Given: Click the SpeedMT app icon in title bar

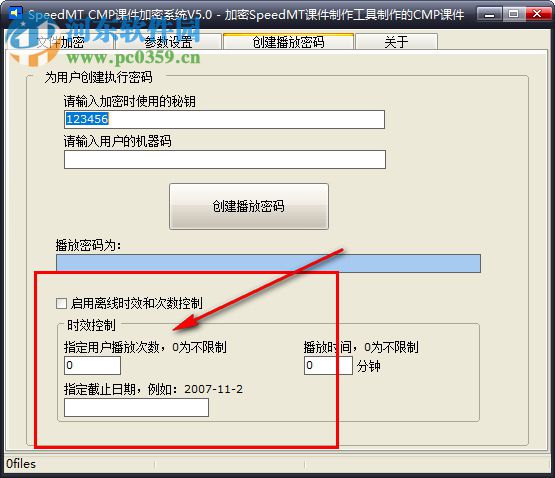Looking at the screenshot, I should (x=15, y=13).
